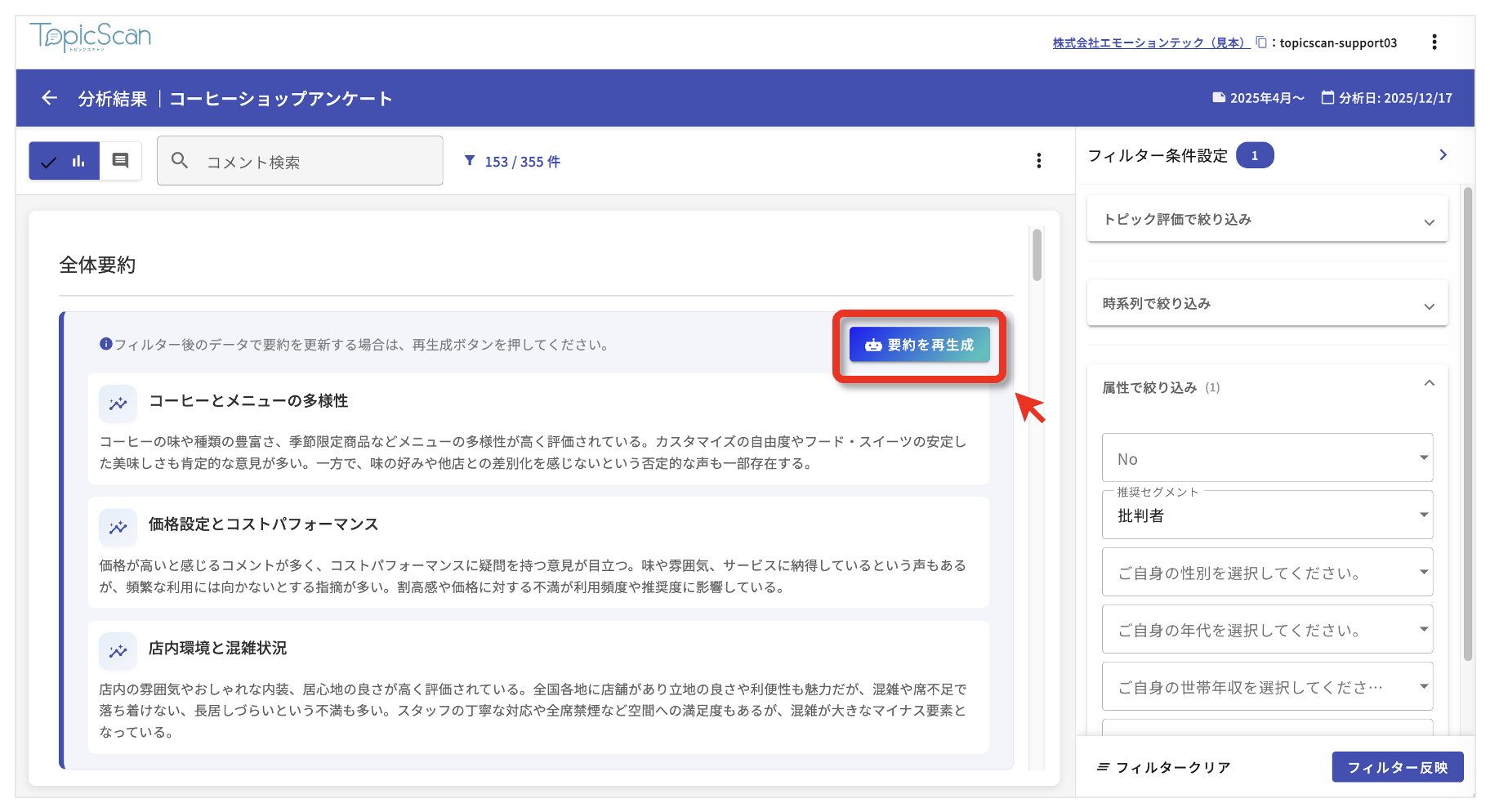Click the trend icon for 店内環境と混雑状況

coord(118,650)
